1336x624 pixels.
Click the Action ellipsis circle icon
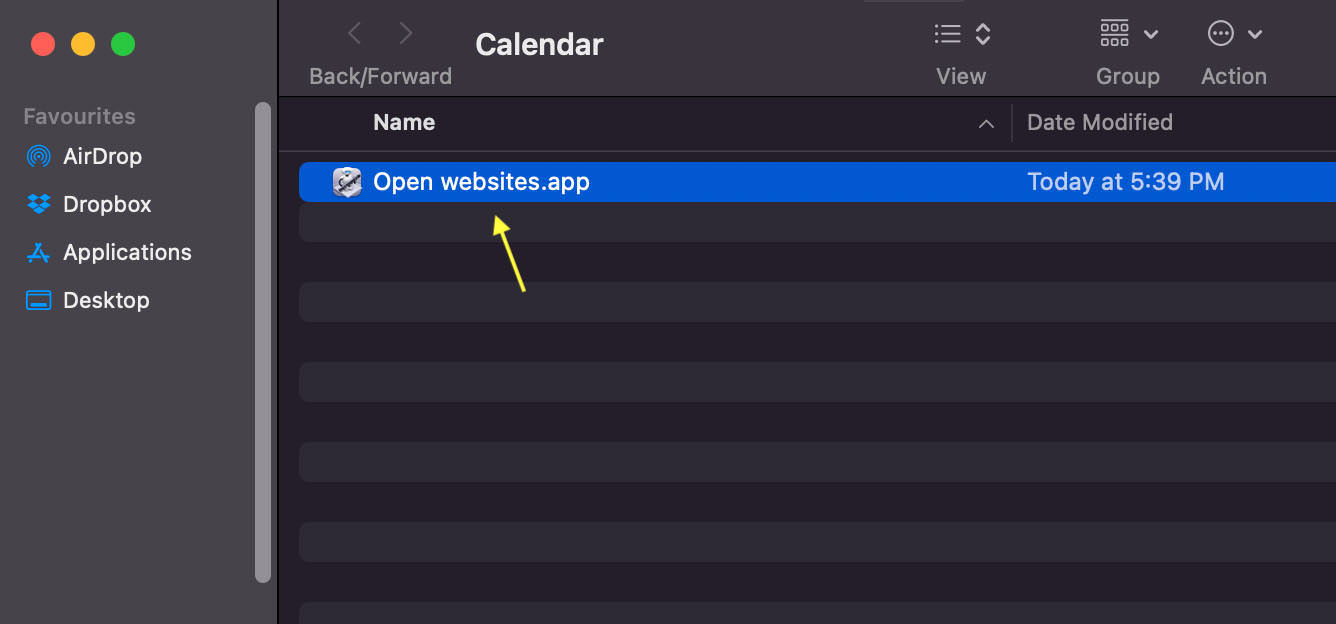(1221, 34)
